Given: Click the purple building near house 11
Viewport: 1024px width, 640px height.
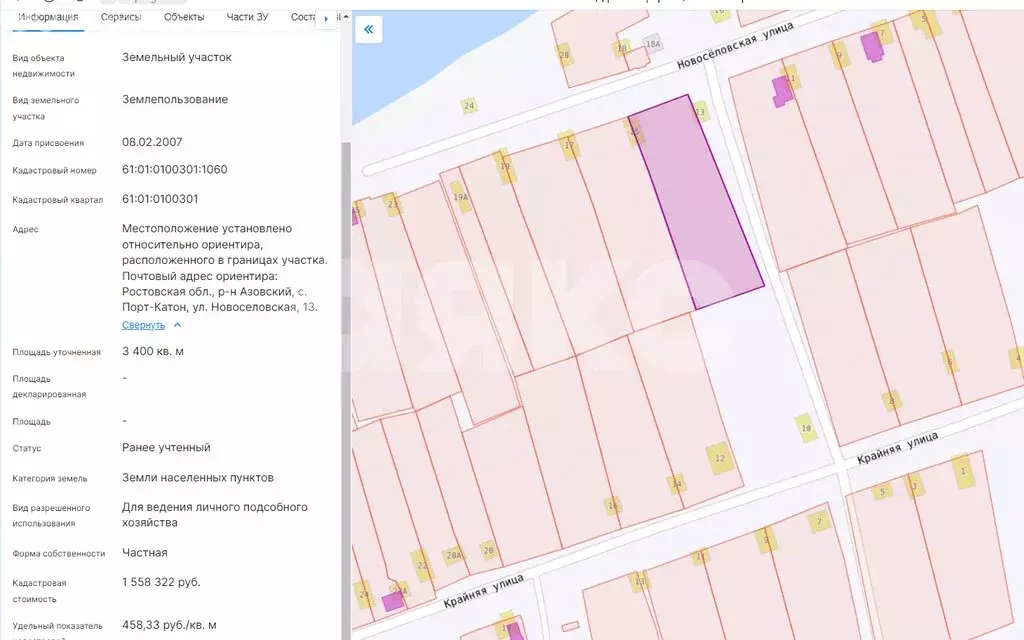Looking at the screenshot, I should point(781,91).
